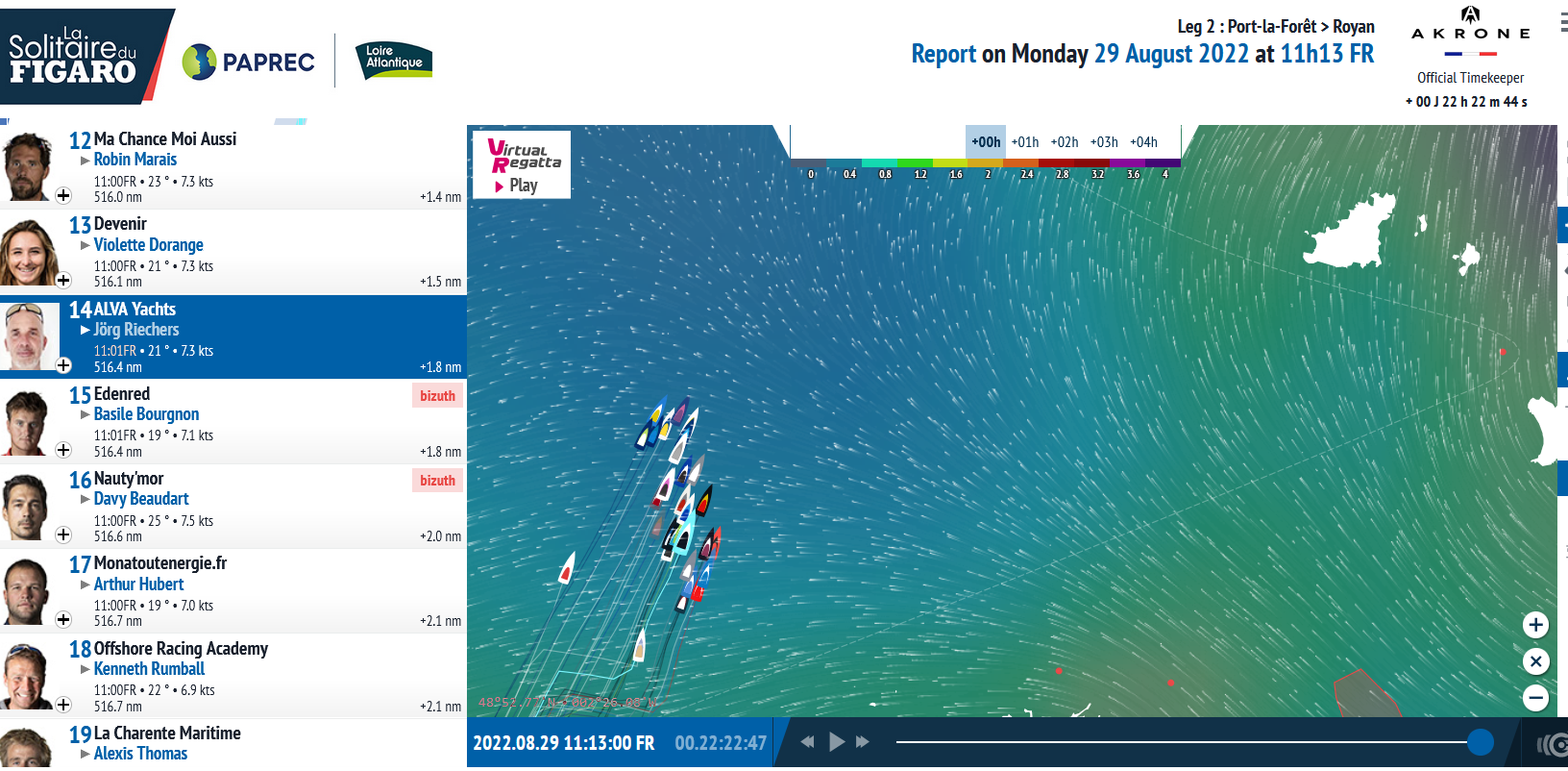Viewport: 1568px width, 771px height.
Task: Open Kenneth Rumball skipper link
Action: [x=150, y=669]
